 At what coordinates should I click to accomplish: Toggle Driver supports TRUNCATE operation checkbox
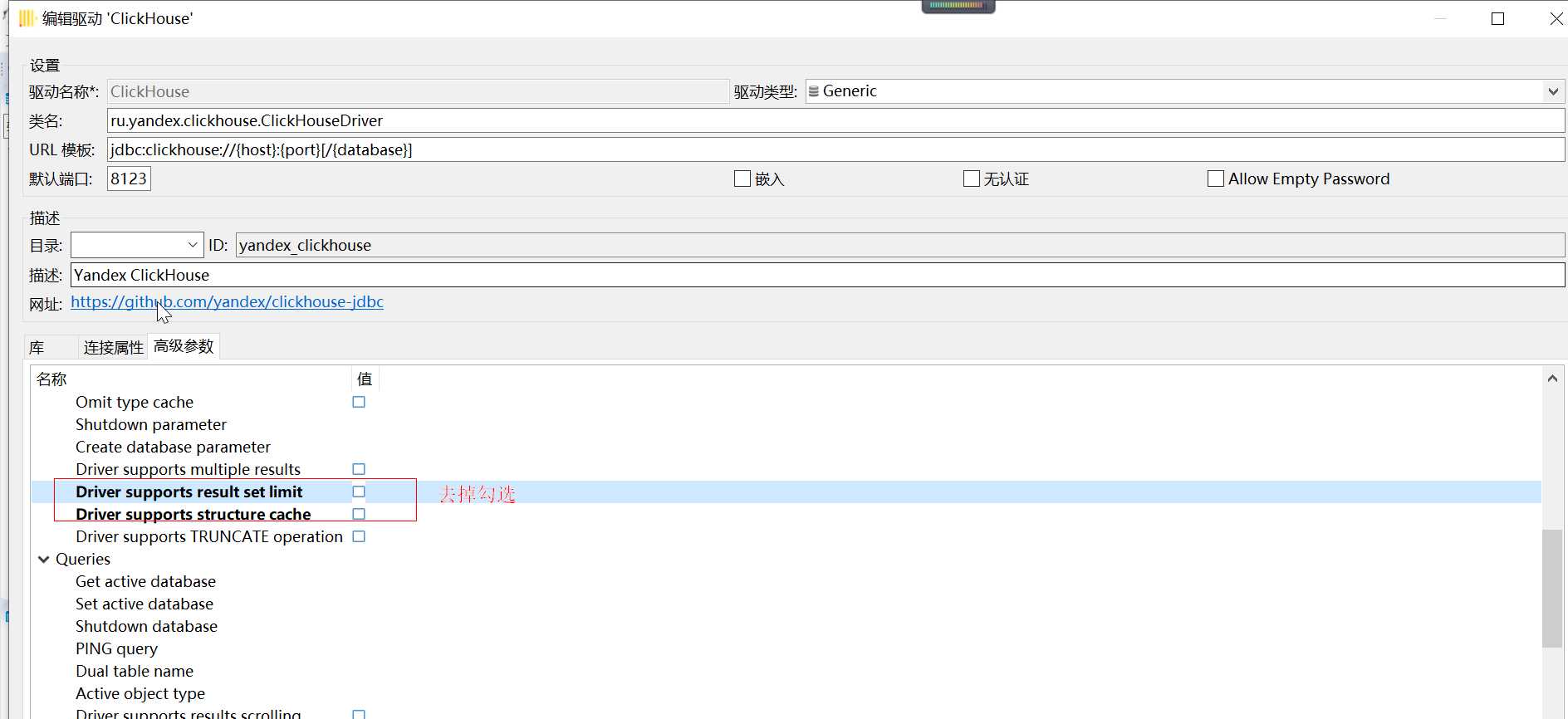tap(359, 536)
